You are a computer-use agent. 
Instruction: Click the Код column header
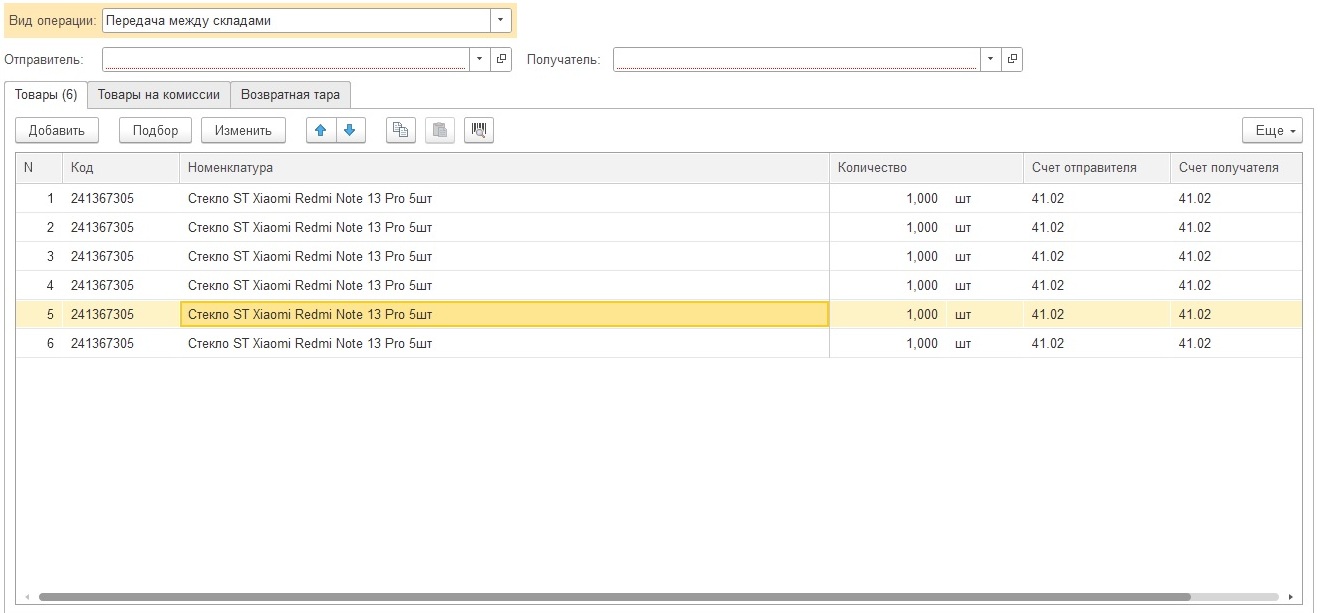point(121,168)
